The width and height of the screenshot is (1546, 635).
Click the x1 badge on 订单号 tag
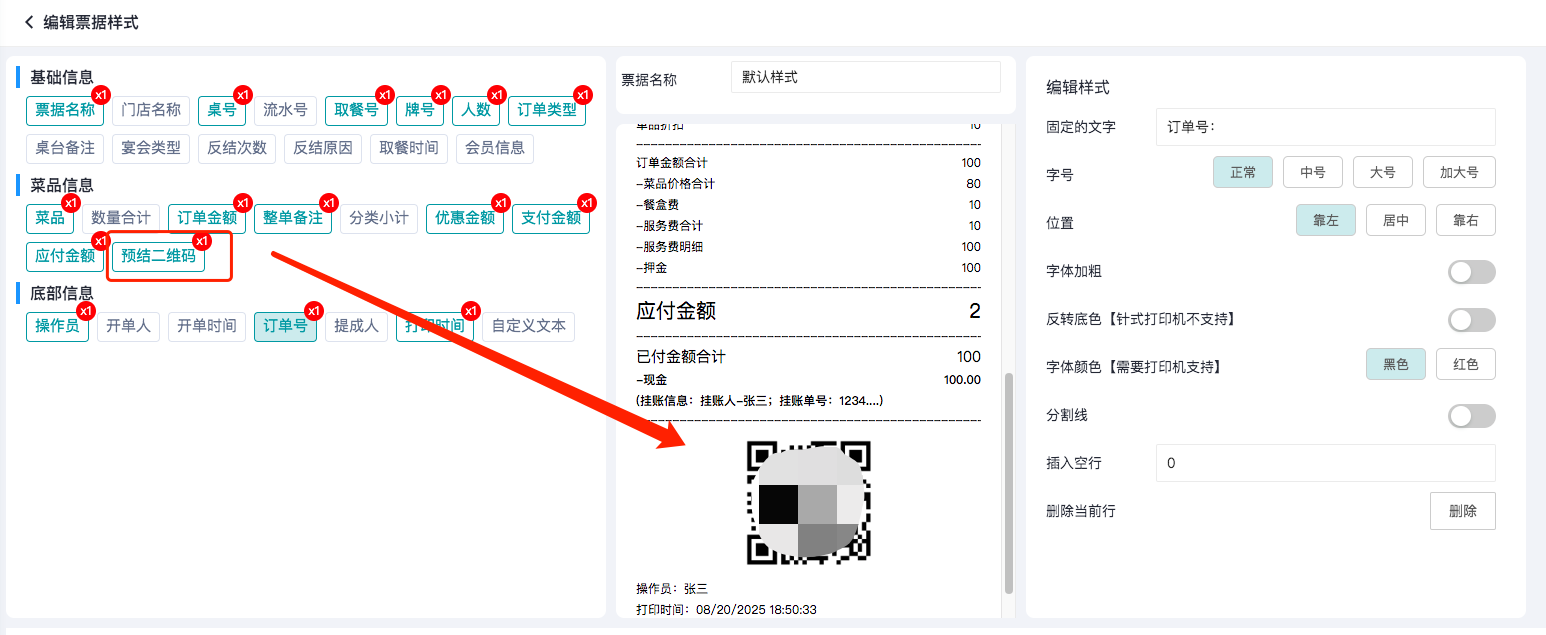(314, 311)
